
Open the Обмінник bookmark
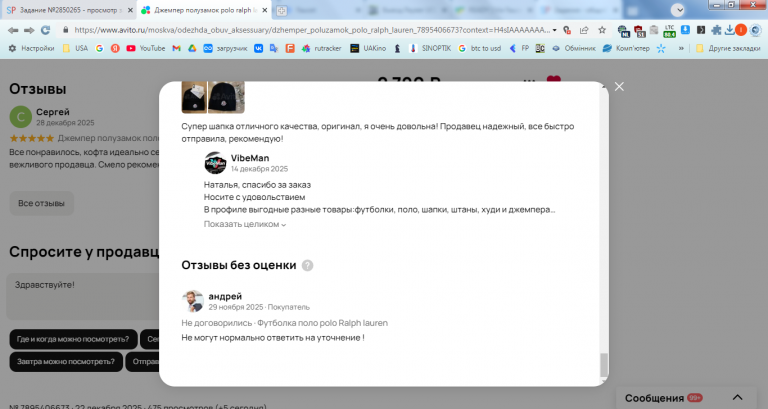click(x=574, y=48)
